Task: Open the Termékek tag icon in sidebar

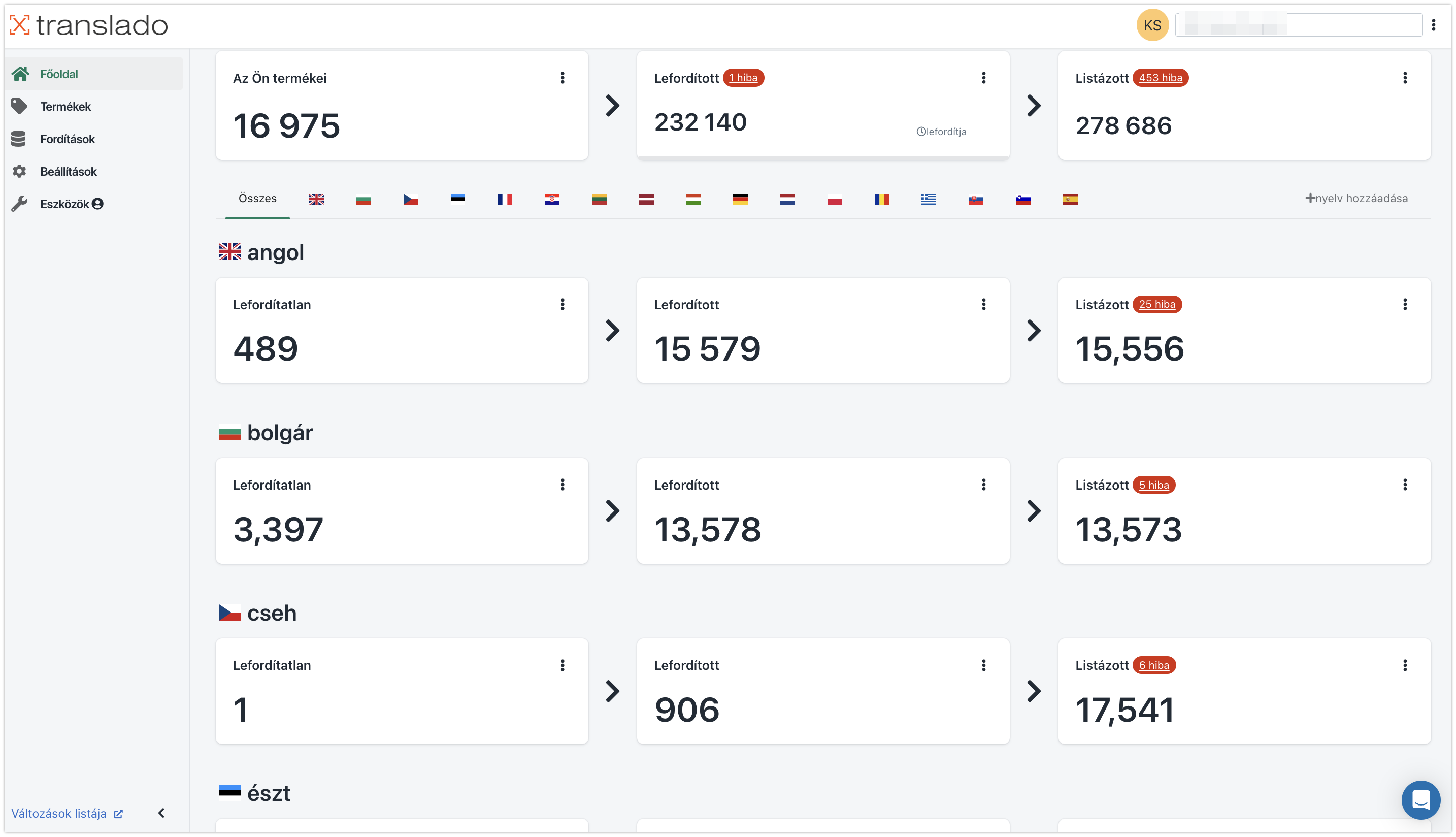Action: (19, 106)
